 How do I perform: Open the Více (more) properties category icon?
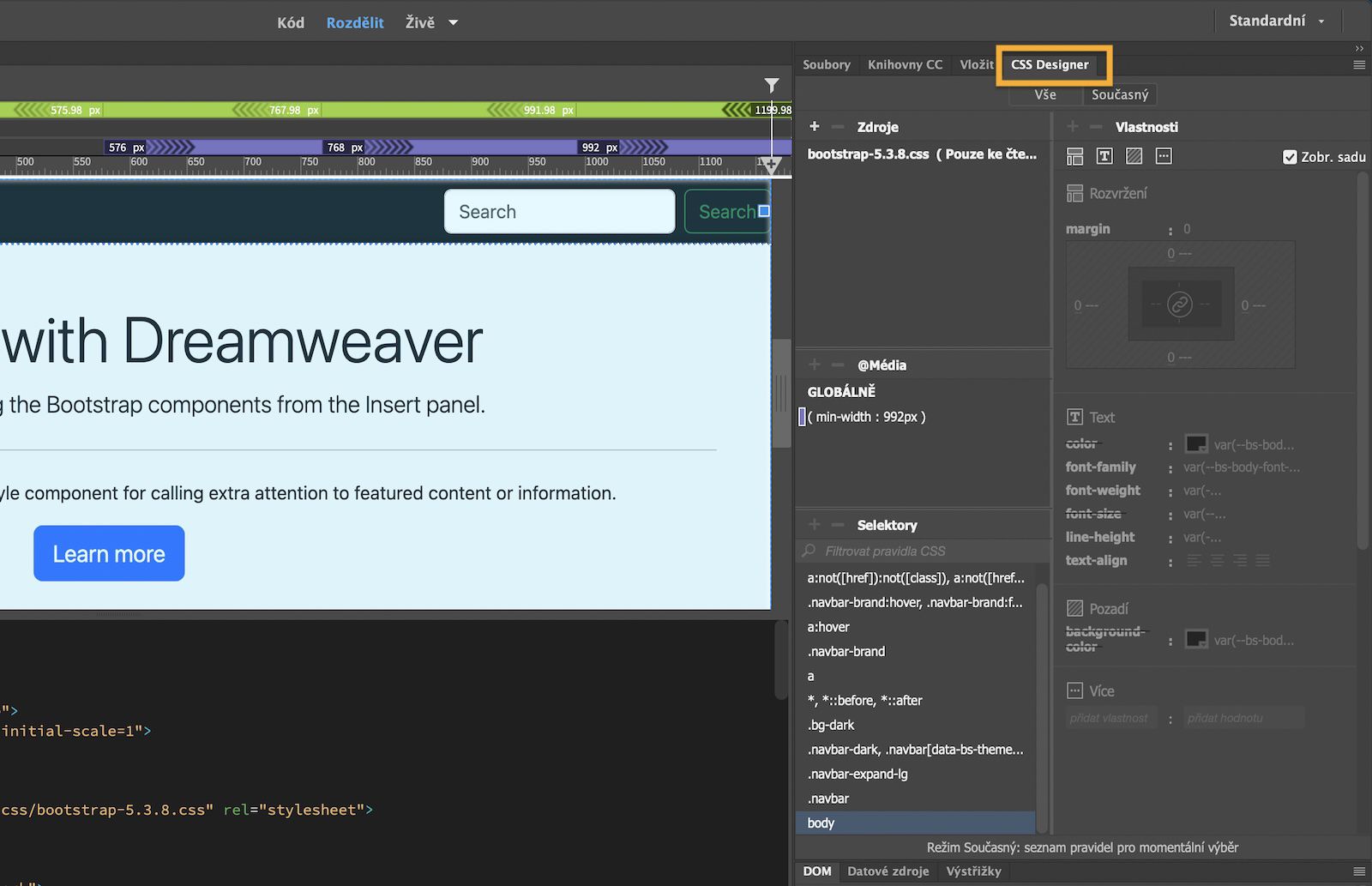(1164, 155)
